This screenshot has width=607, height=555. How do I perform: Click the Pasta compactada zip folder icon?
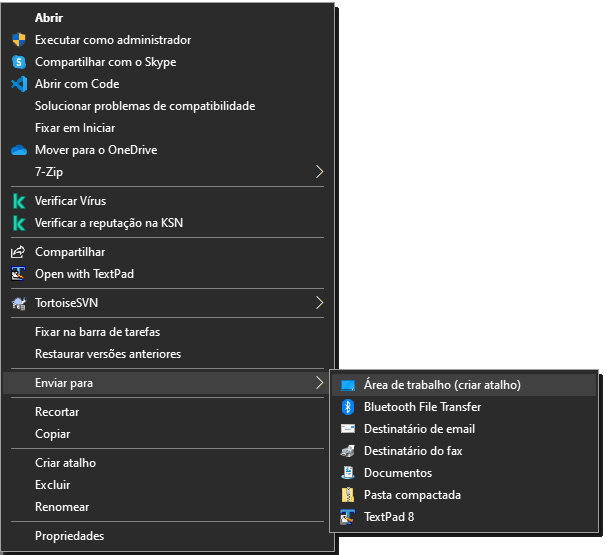(347, 495)
